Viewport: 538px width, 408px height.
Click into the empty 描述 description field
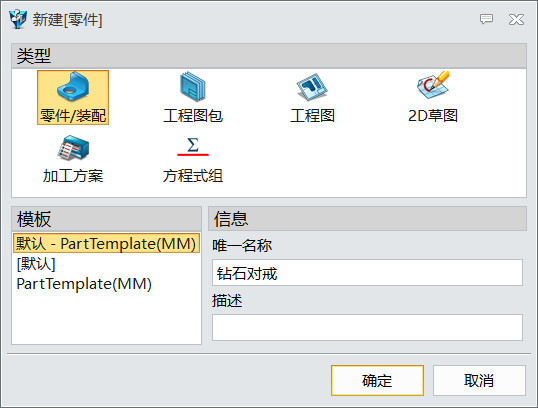tap(367, 327)
